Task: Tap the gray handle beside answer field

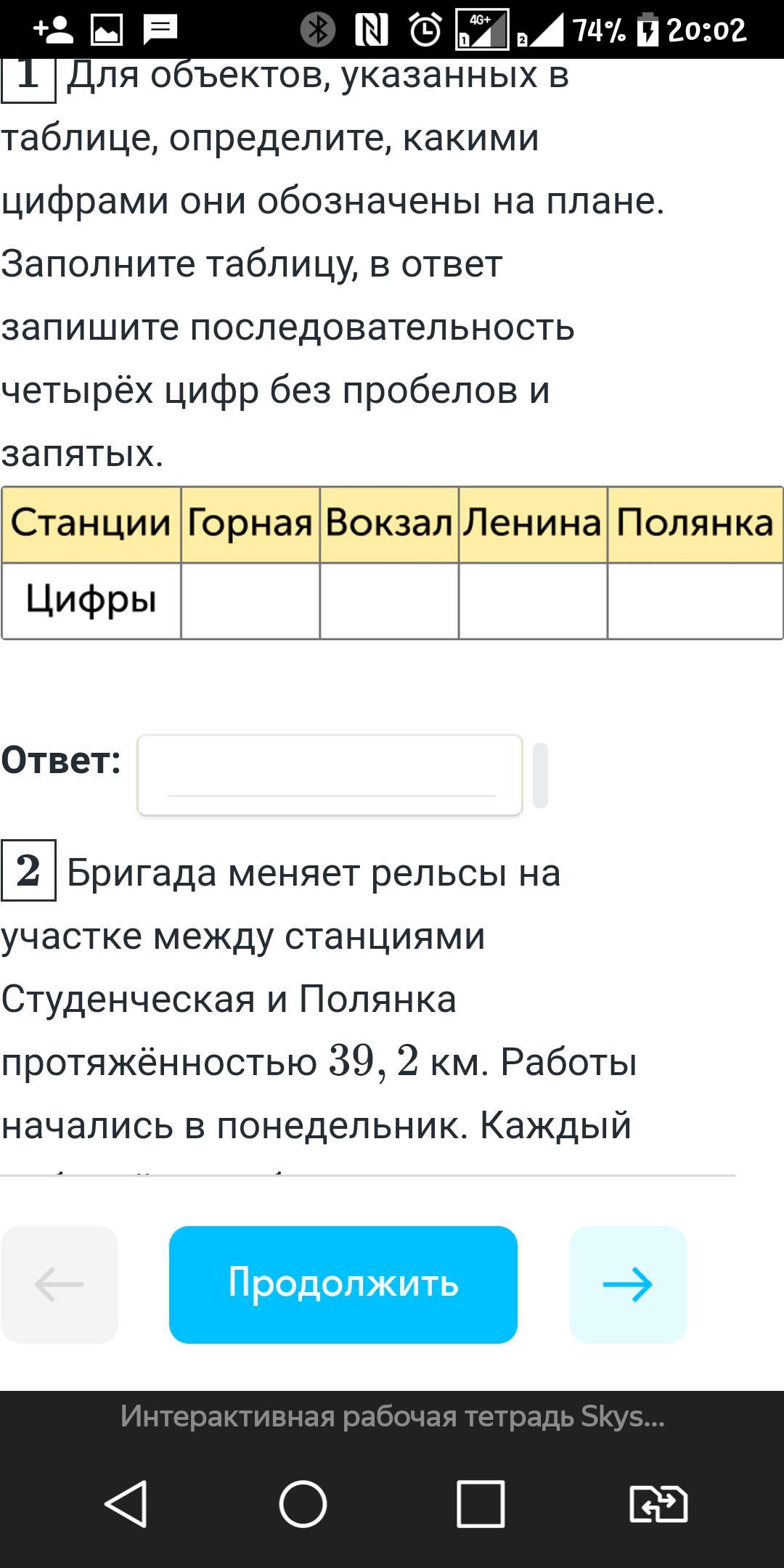Action: [540, 775]
